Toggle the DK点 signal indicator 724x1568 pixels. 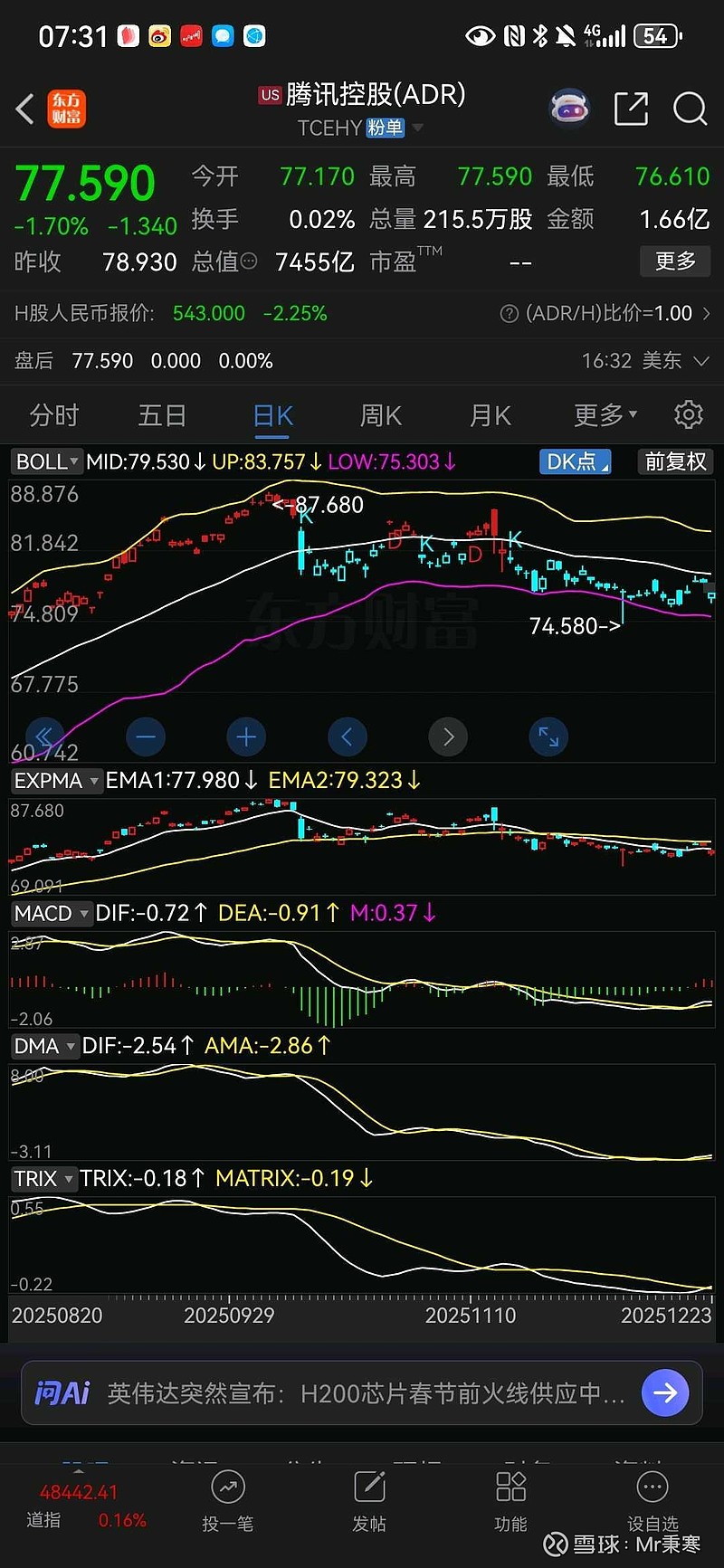(x=576, y=461)
